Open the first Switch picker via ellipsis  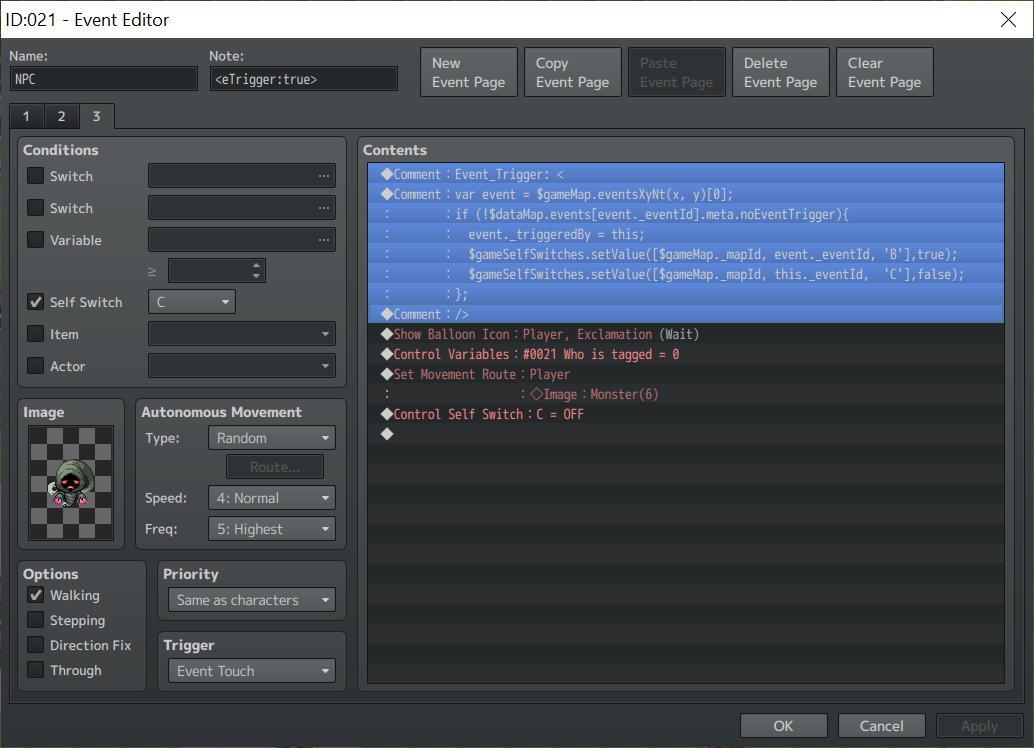(323, 175)
